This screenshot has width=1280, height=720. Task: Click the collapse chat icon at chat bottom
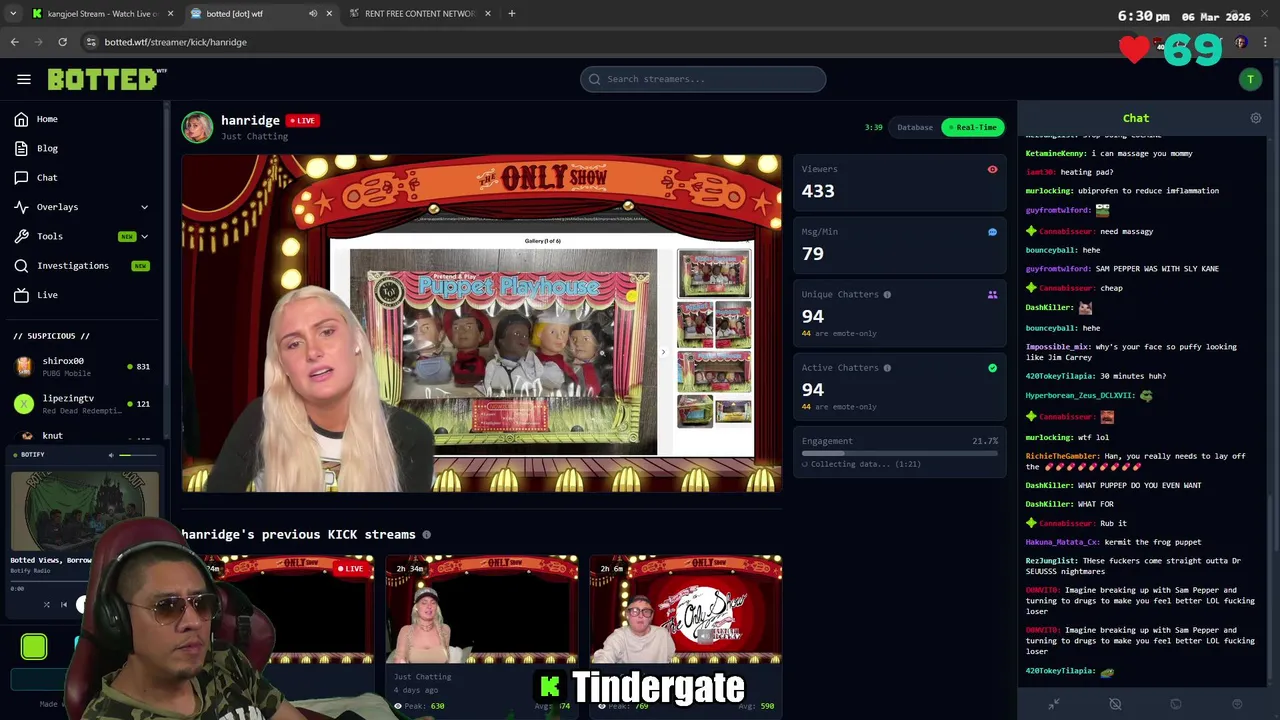[1054, 704]
